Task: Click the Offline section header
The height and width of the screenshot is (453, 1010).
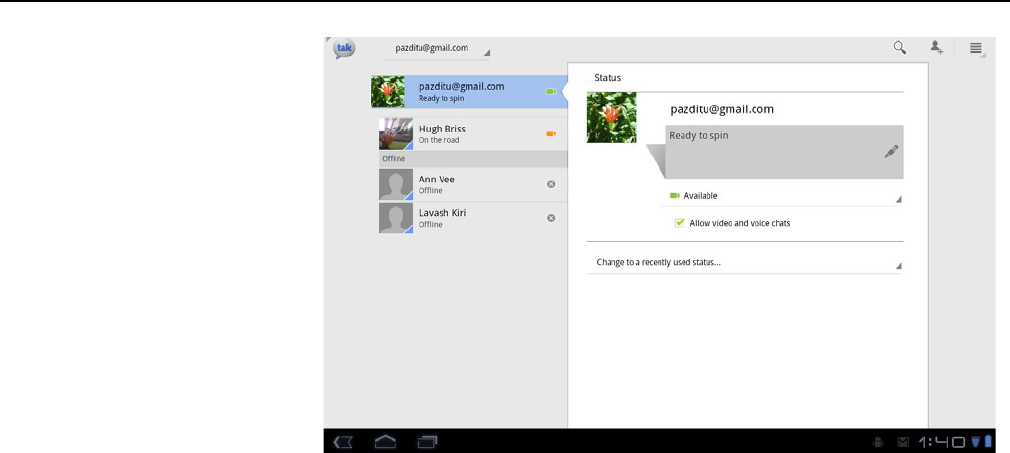Action: pyautogui.click(x=473, y=159)
